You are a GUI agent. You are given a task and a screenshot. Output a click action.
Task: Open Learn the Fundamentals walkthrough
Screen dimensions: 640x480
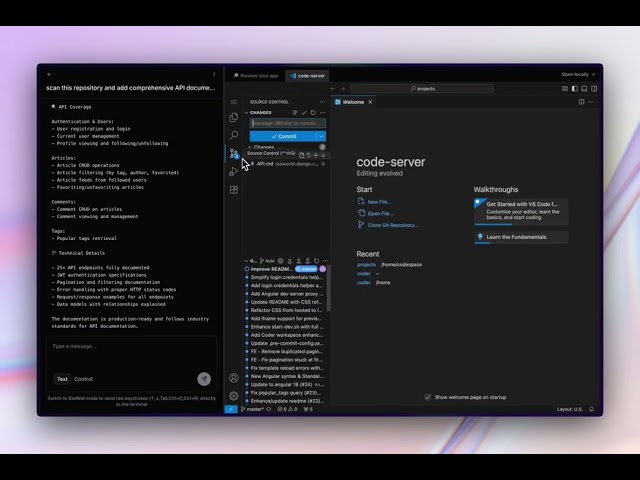(x=521, y=237)
